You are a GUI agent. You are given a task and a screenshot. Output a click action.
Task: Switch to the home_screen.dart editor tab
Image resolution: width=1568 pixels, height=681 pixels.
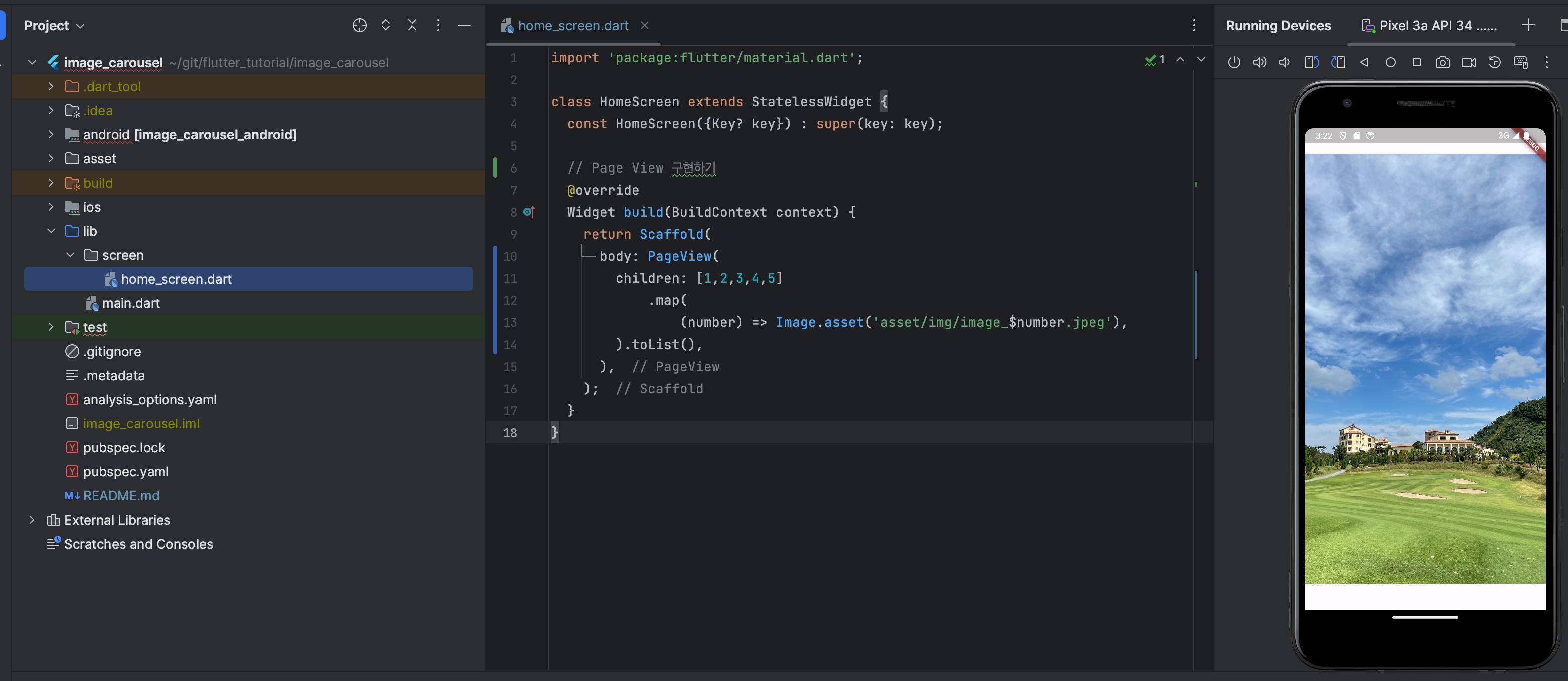572,26
